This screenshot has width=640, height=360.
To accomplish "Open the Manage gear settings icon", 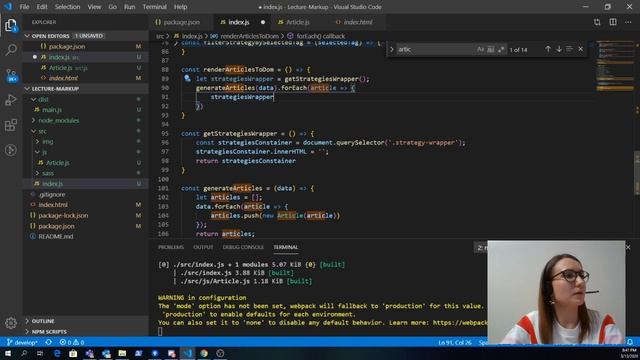I will coord(11,323).
